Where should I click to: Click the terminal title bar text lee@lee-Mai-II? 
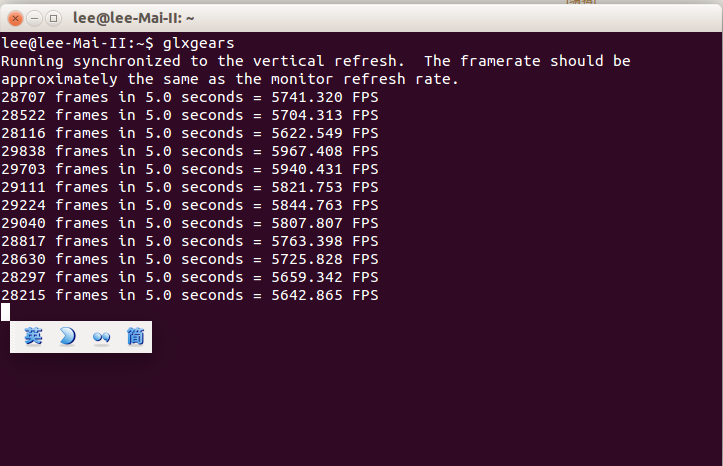pyautogui.click(x=133, y=18)
